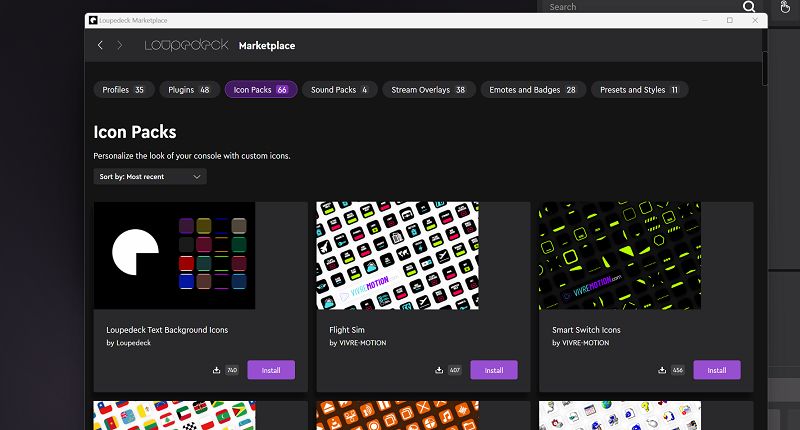Open the Emotes and Badges tab

coord(533,90)
